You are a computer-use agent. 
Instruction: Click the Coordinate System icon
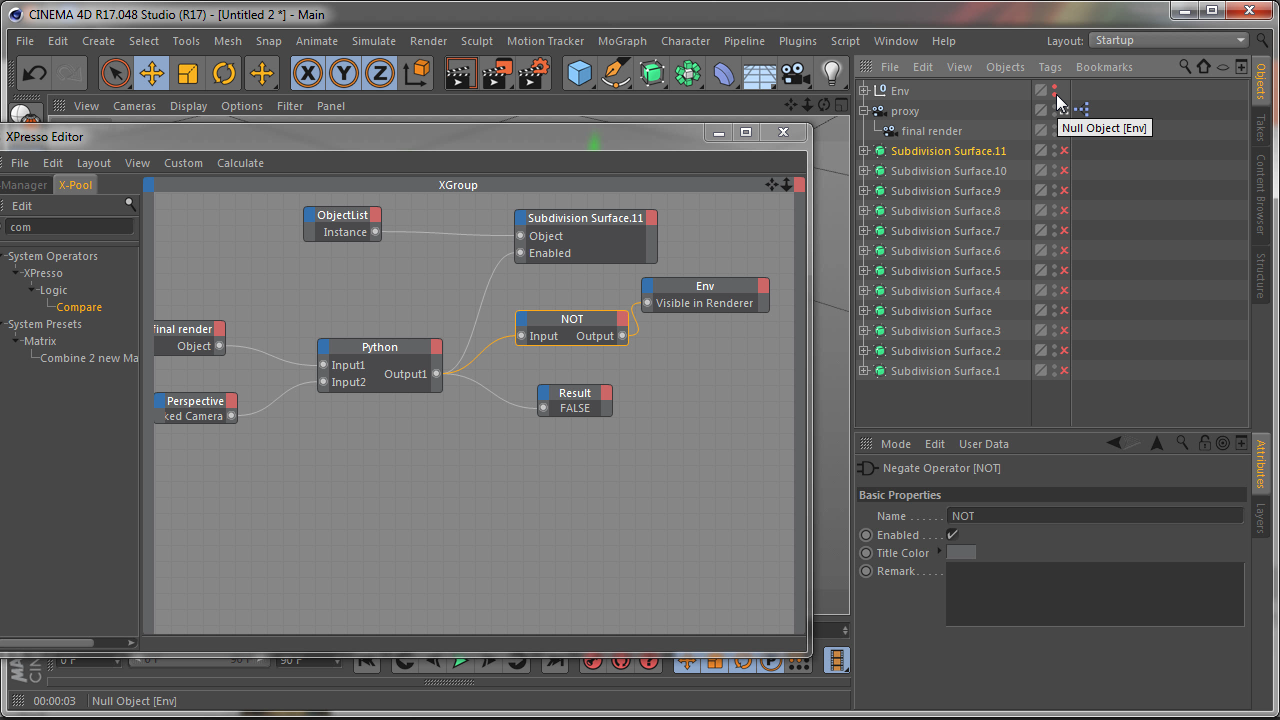point(416,73)
